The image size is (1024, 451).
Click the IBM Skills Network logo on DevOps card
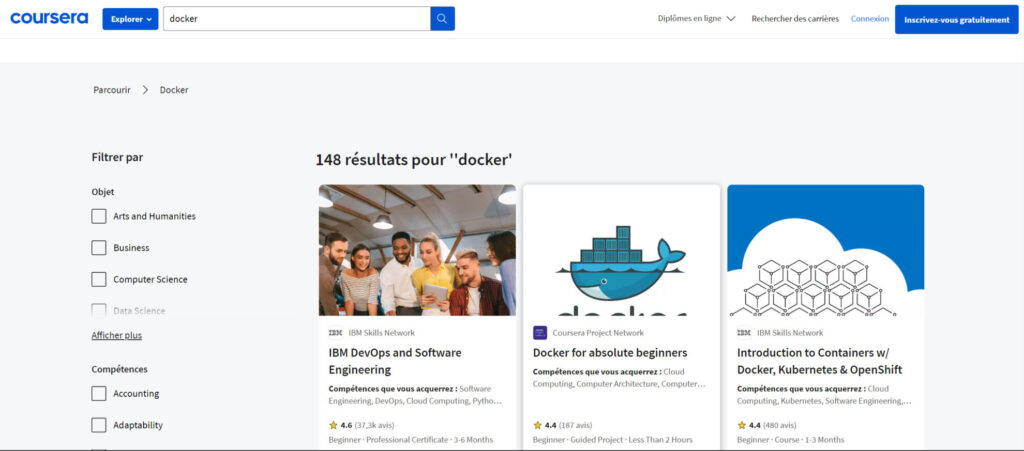click(335, 333)
